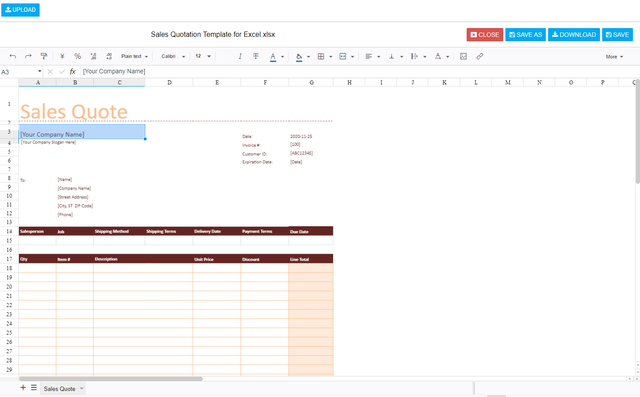Set text wrapping mode
Viewport: 640px width, 397px height.
[x=414, y=56]
